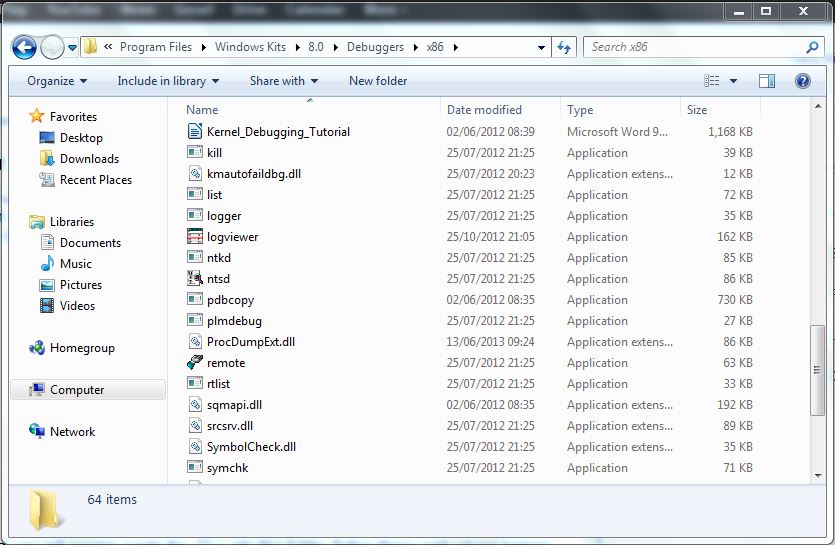This screenshot has width=835, height=545.
Task: Select the pdbcopy application icon
Action: coord(195,299)
